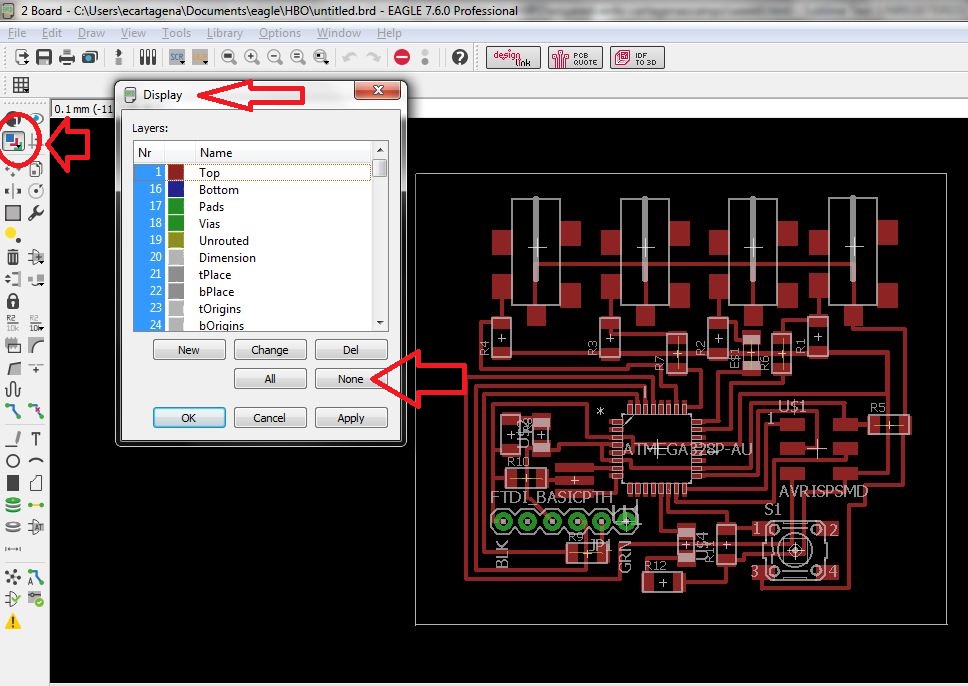Open the File menu
The image size is (968, 686).
[x=17, y=33]
